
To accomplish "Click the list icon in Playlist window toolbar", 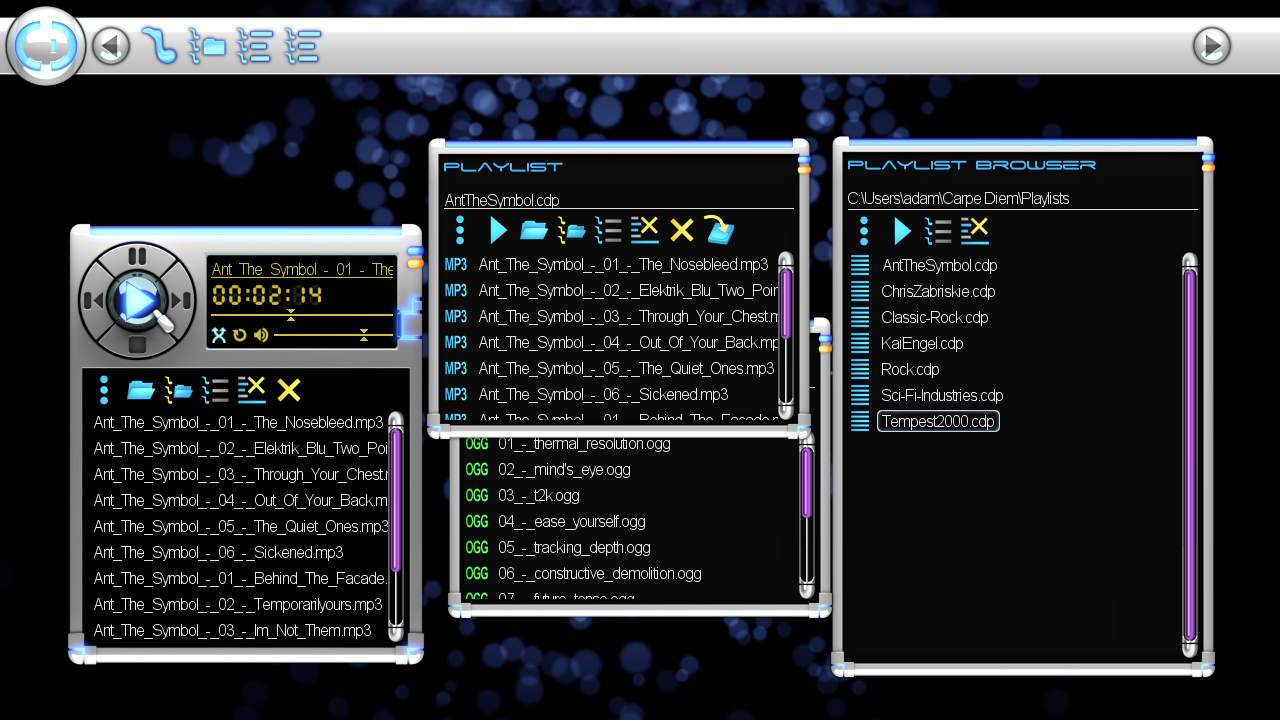I will [608, 230].
